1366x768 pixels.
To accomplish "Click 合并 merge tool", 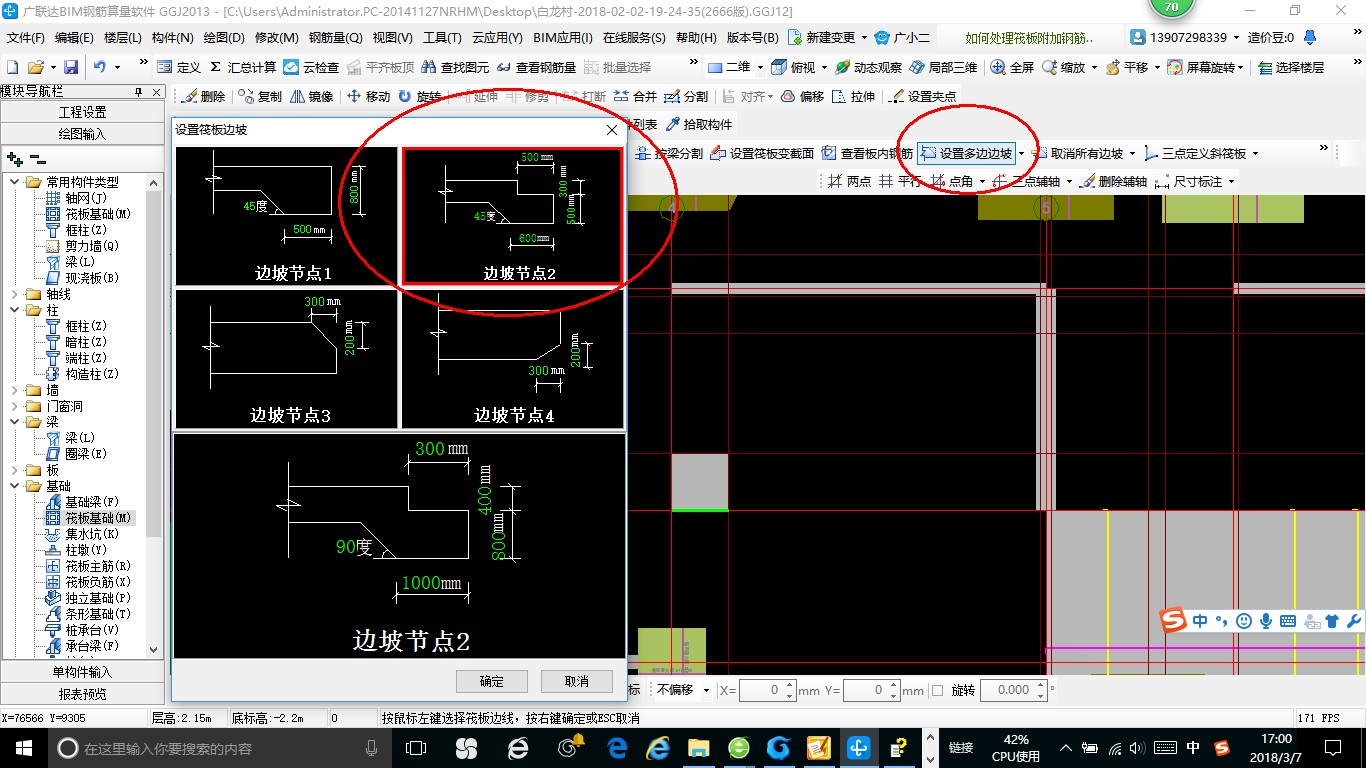I will [x=636, y=97].
